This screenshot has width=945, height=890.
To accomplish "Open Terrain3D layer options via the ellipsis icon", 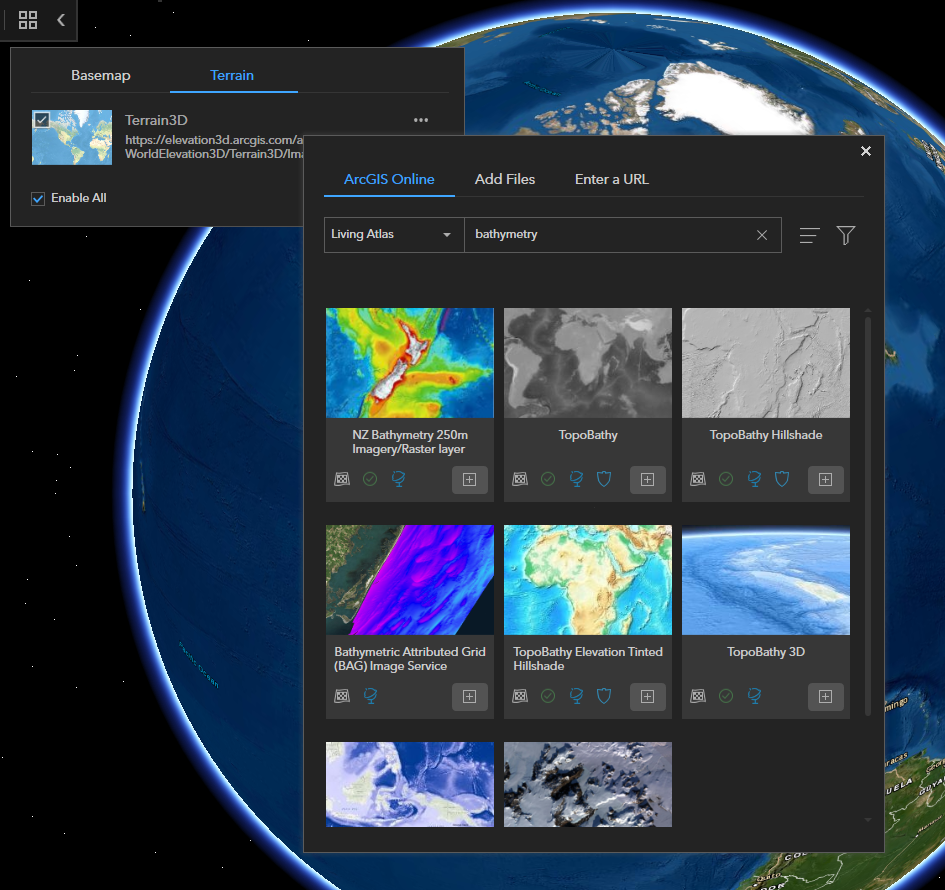I will (x=420, y=119).
